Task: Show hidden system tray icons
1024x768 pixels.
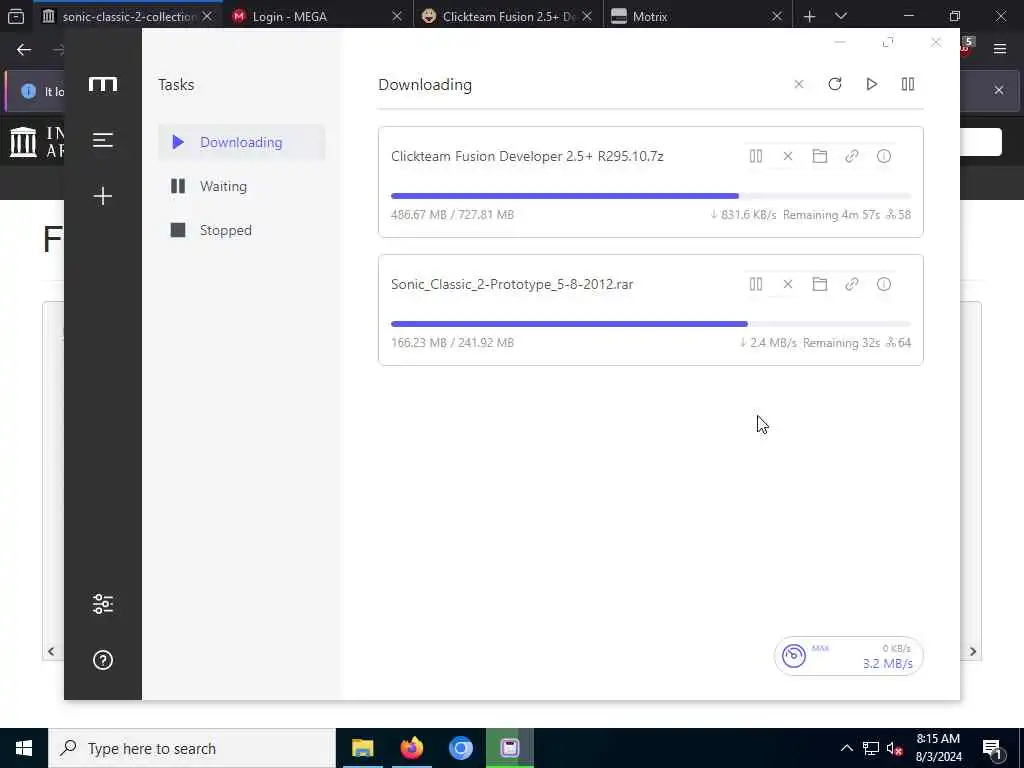Action: click(x=846, y=748)
